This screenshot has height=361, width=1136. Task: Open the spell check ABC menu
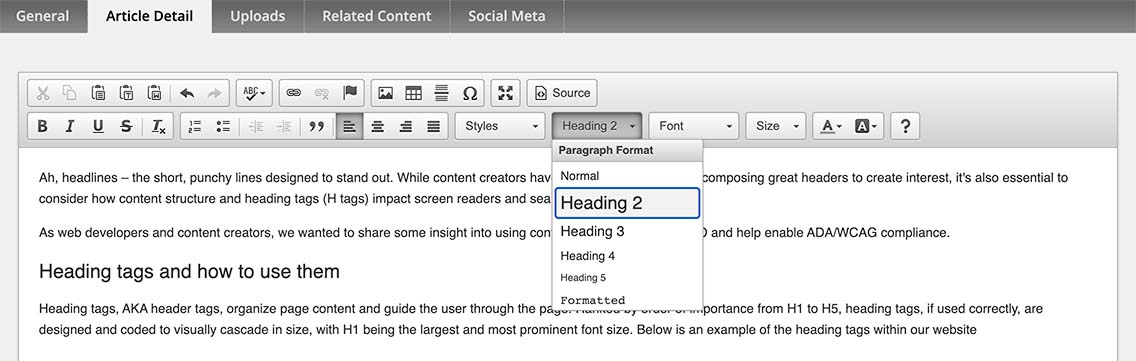(254, 93)
